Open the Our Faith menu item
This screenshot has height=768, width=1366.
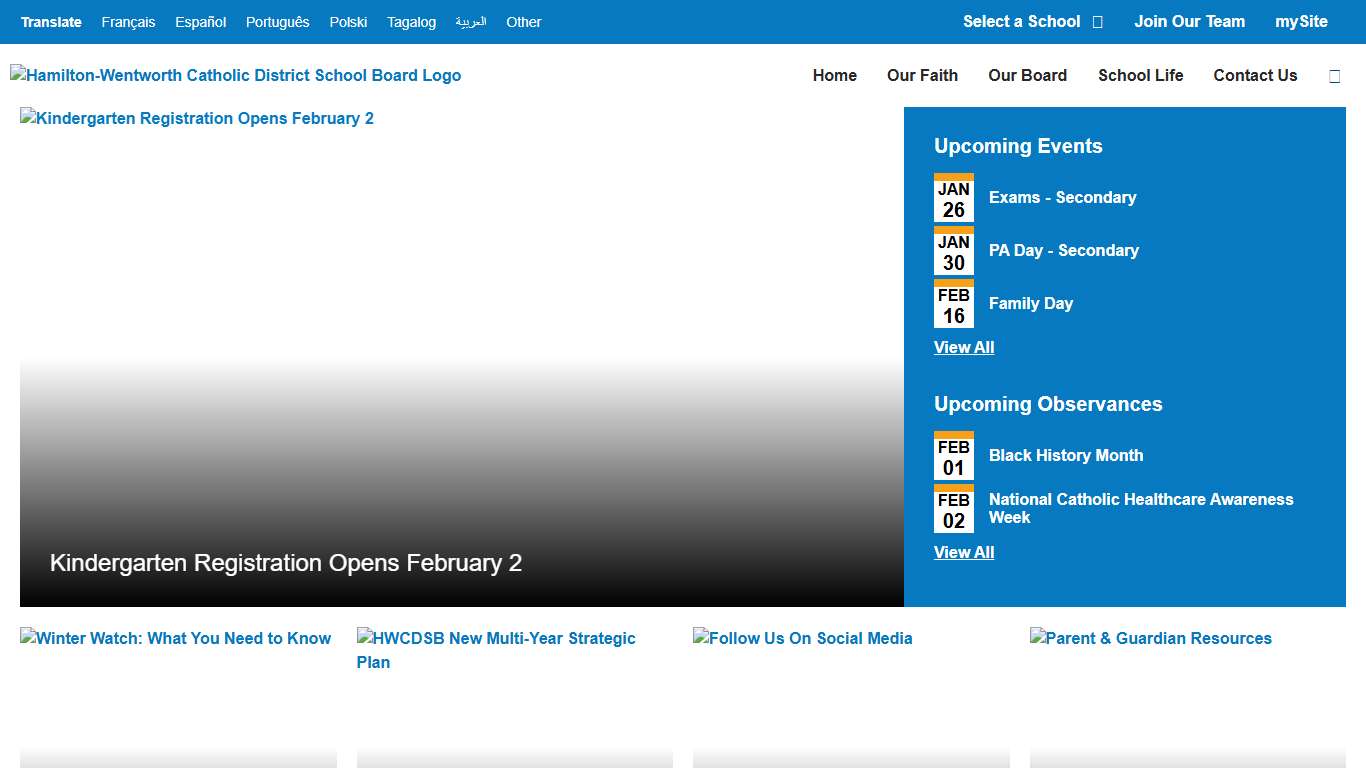pos(922,75)
